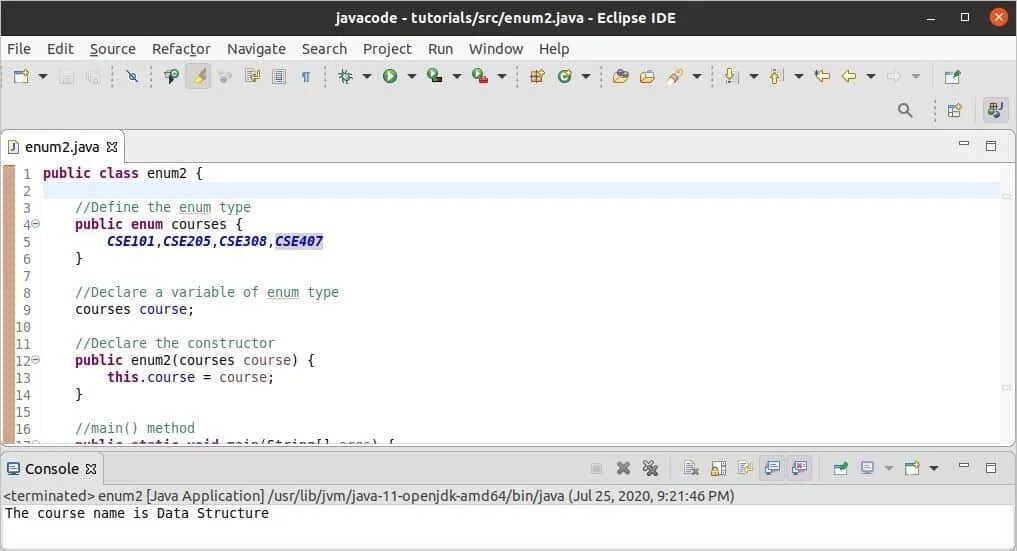Select the enum2.java editor tab
Screen dimensions: 1017x551
pyautogui.click(x=62, y=147)
